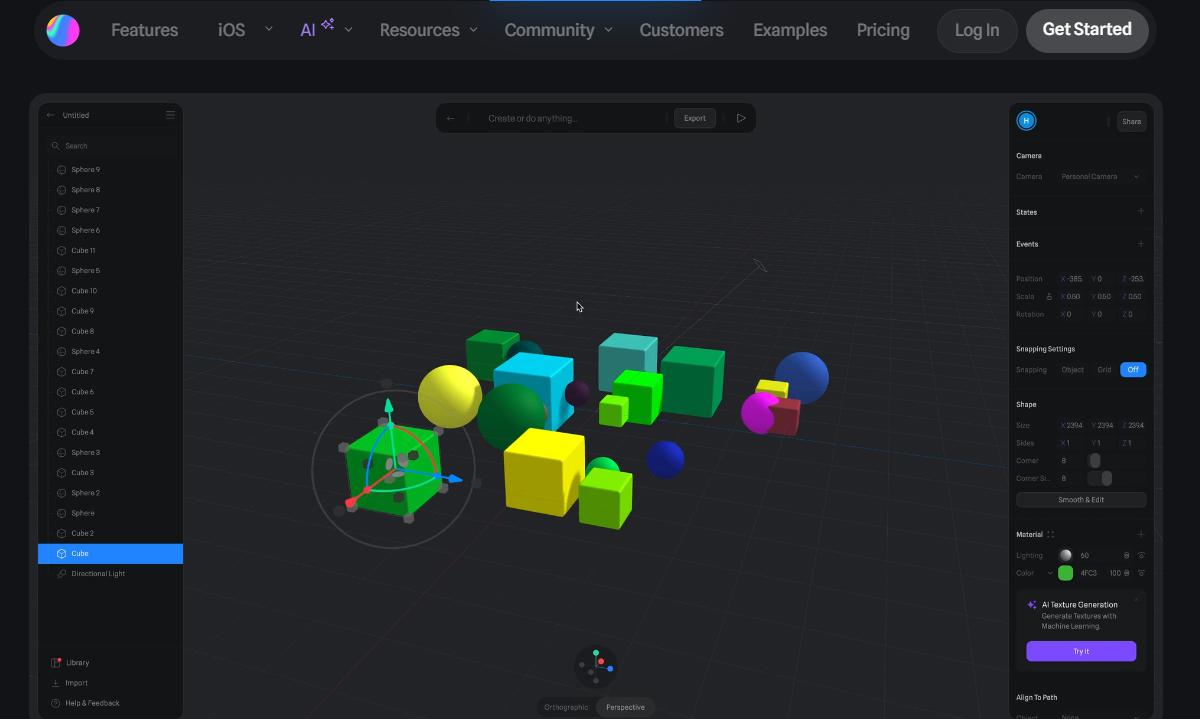Set snapping to Off
This screenshot has width=1200, height=719.
click(x=1133, y=370)
